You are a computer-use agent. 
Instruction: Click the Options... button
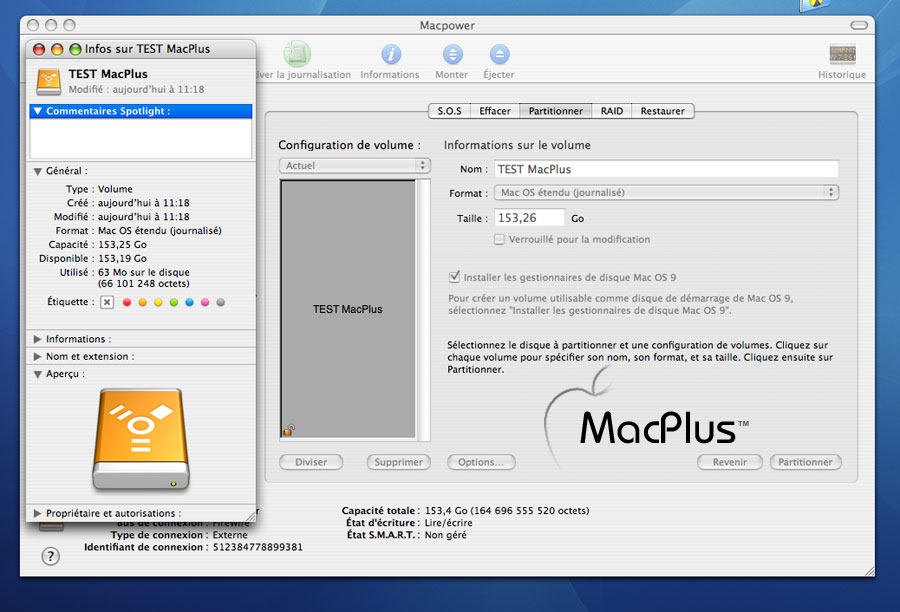(x=481, y=462)
